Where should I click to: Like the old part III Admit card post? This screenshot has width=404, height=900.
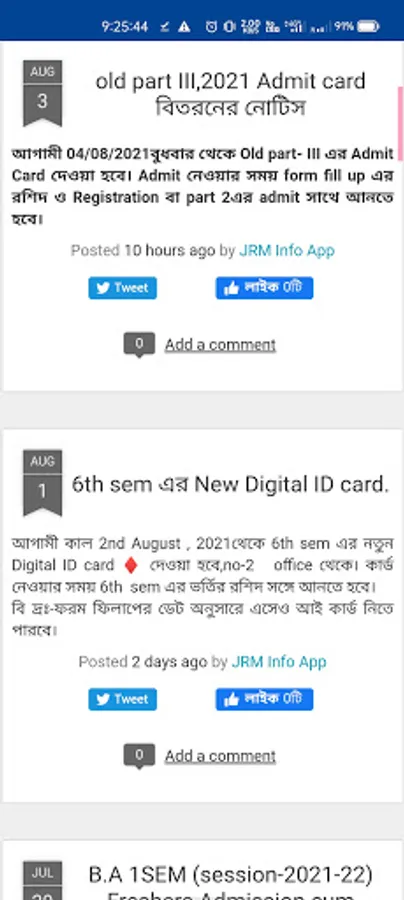pos(264,288)
